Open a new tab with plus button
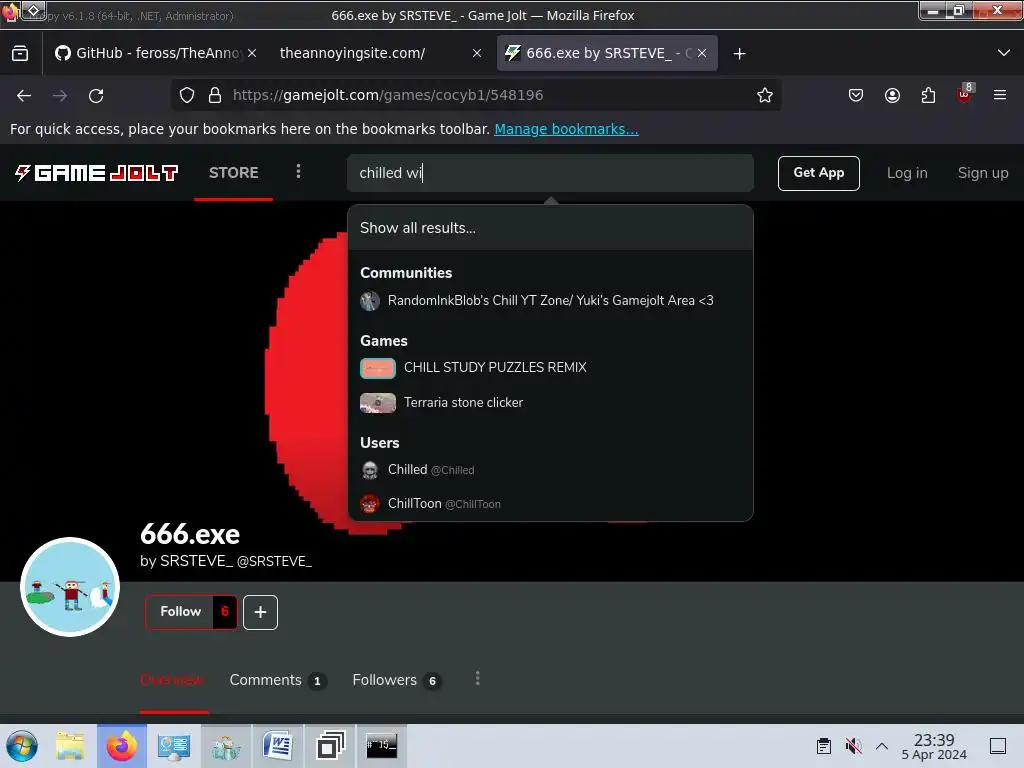 (x=739, y=54)
